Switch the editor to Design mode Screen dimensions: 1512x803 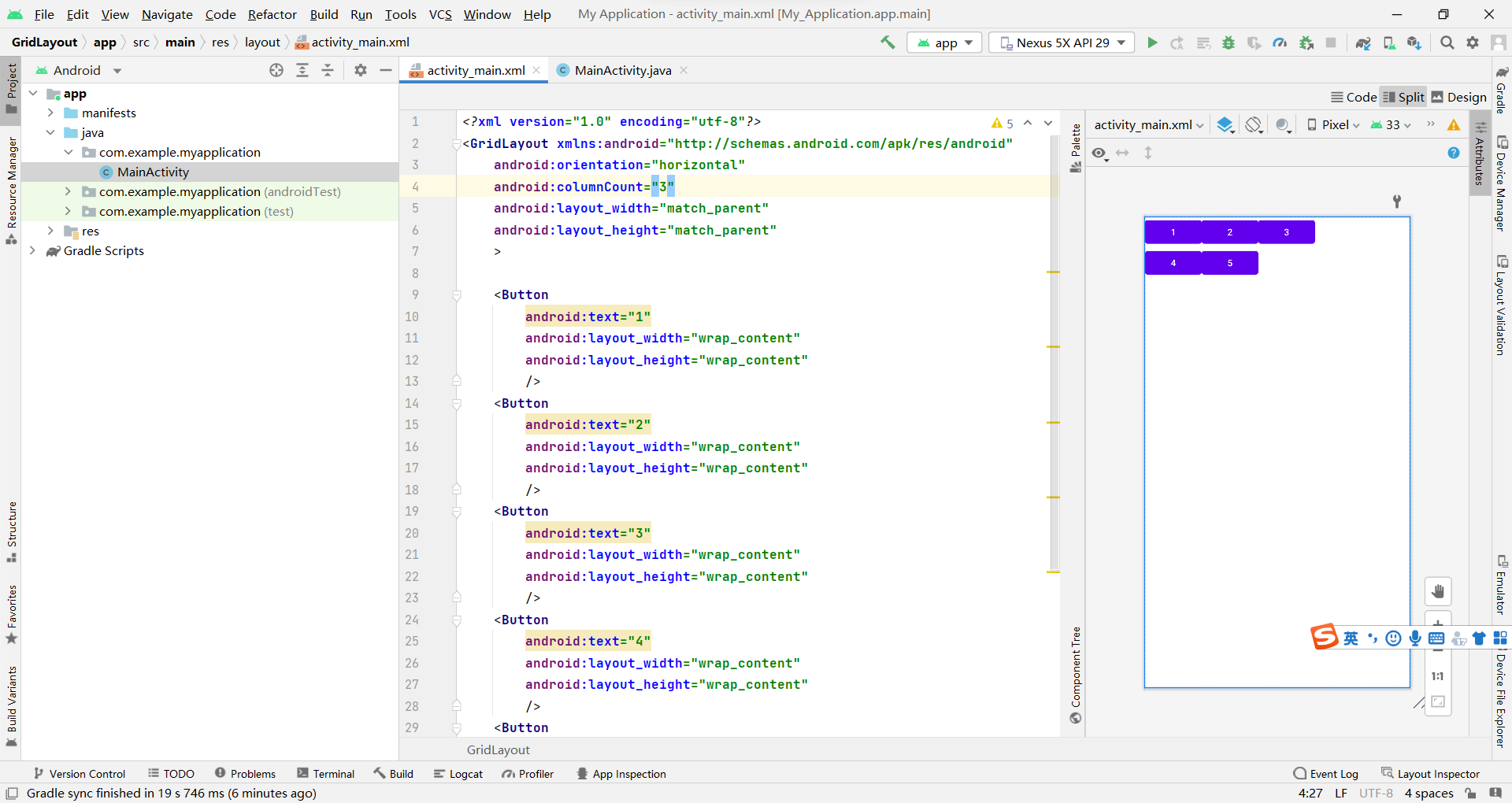(x=1458, y=96)
